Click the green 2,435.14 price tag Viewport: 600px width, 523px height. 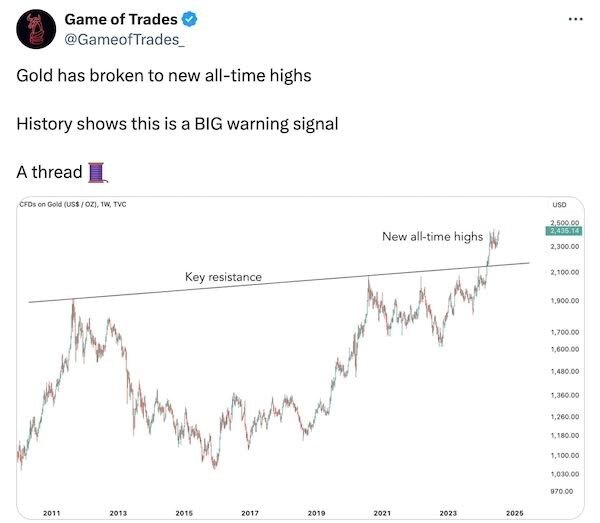coord(564,231)
